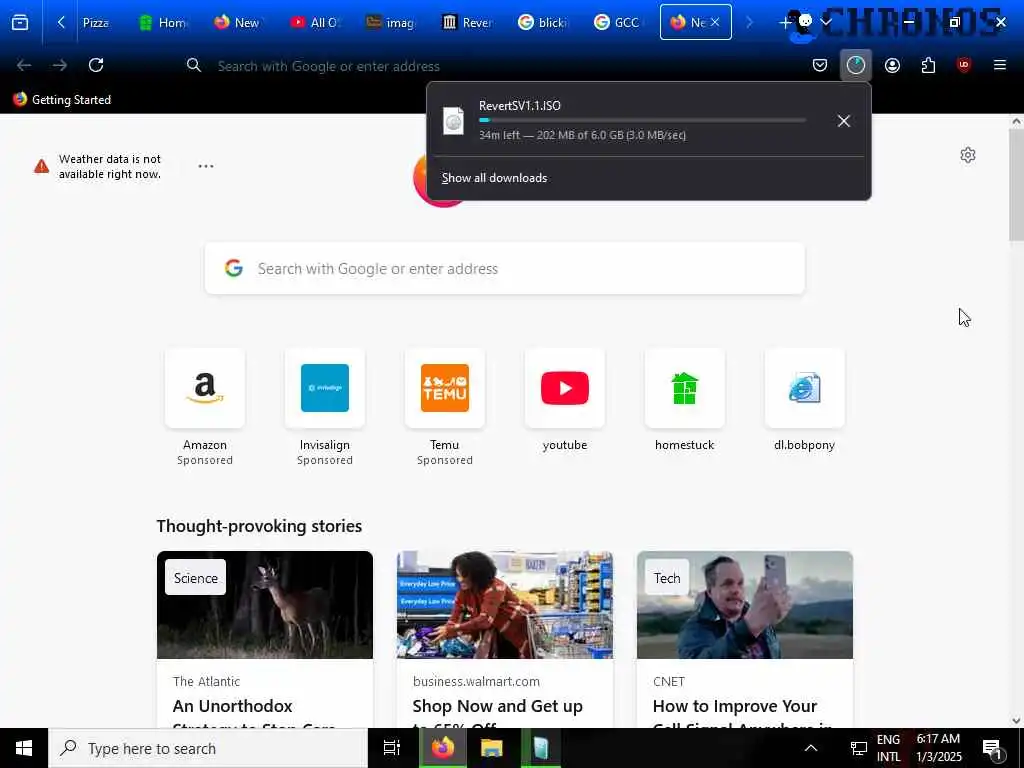Switch to the 'Rever' archive tab
Image resolution: width=1024 pixels, height=768 pixels.
pyautogui.click(x=467, y=23)
